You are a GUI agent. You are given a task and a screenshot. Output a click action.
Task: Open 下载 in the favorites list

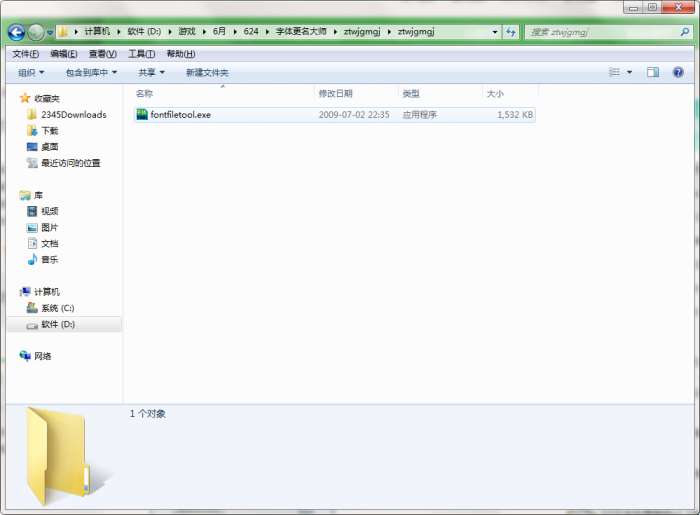[50, 131]
